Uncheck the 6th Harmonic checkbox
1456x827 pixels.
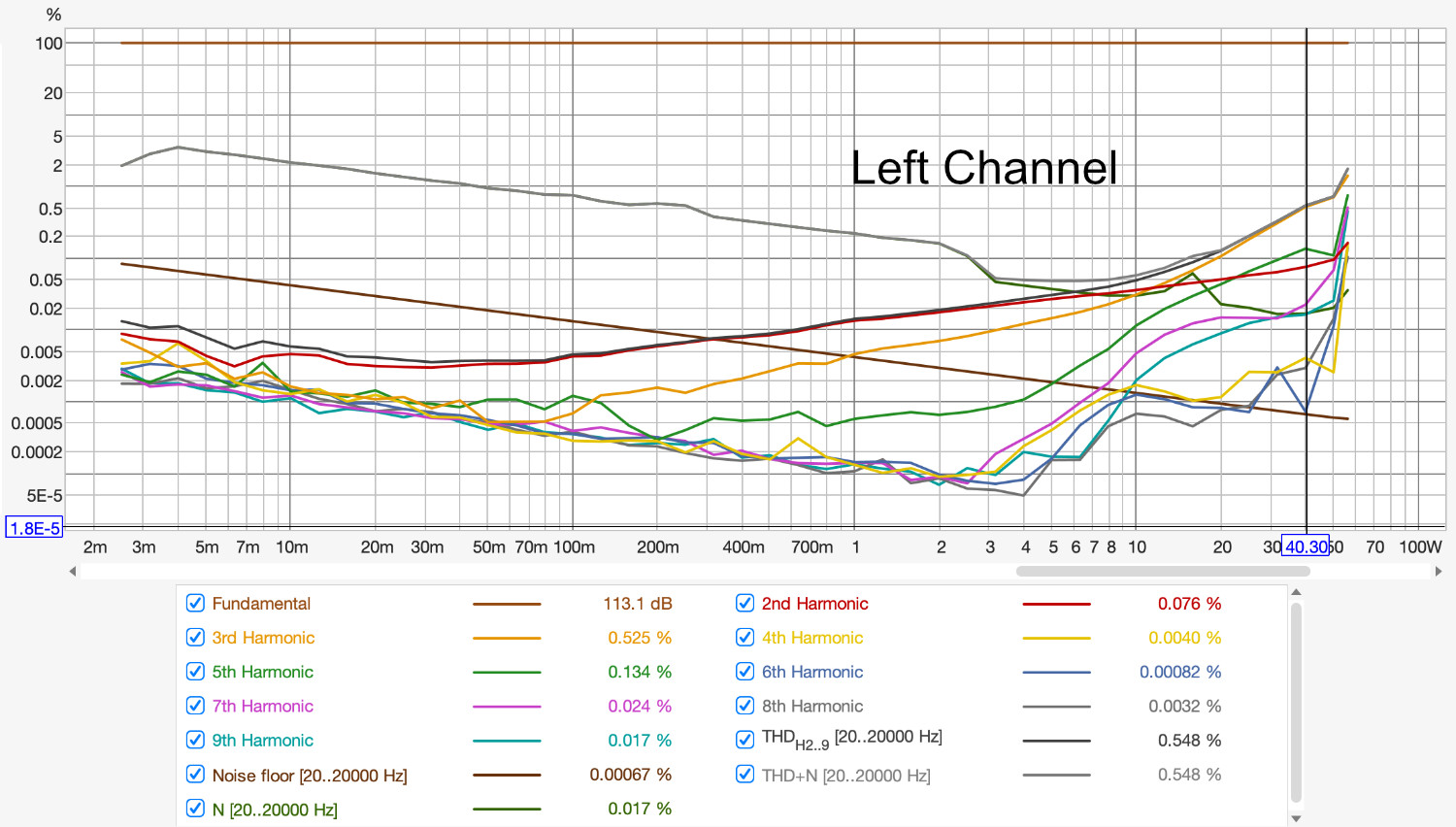click(x=745, y=672)
